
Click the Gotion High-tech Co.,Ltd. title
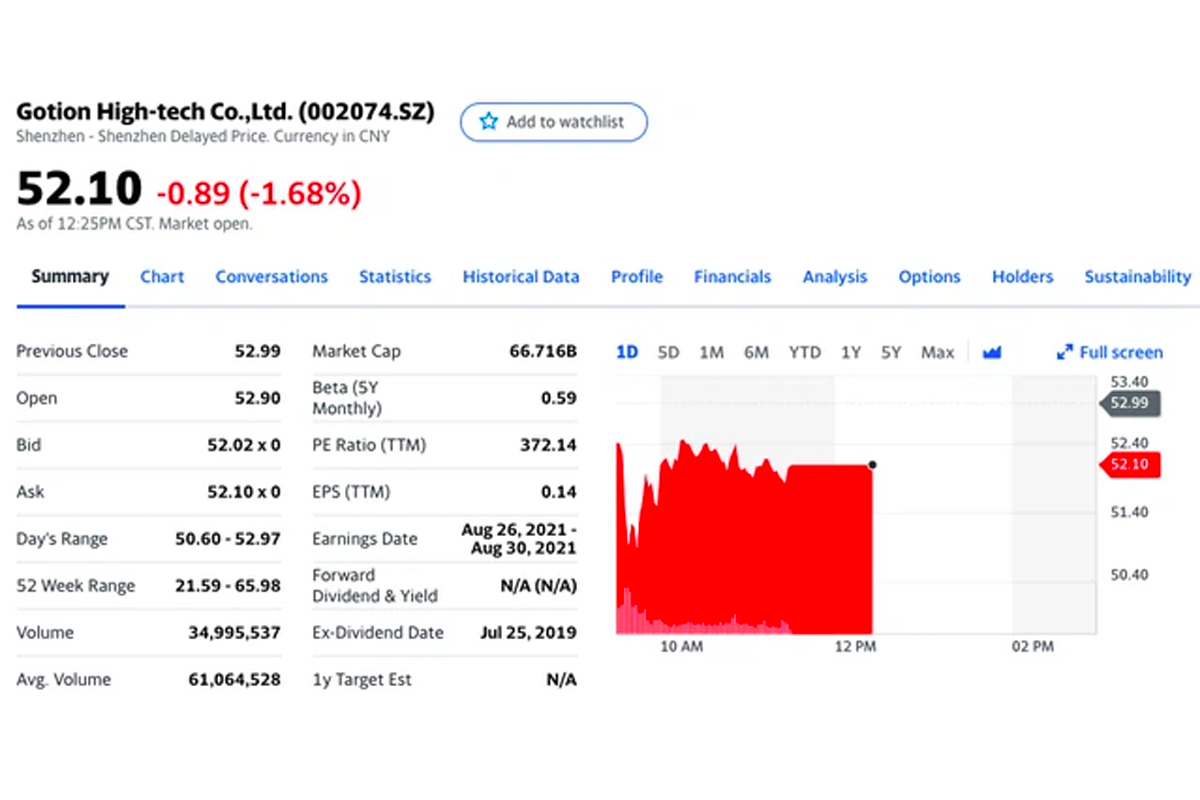pyautogui.click(x=225, y=111)
